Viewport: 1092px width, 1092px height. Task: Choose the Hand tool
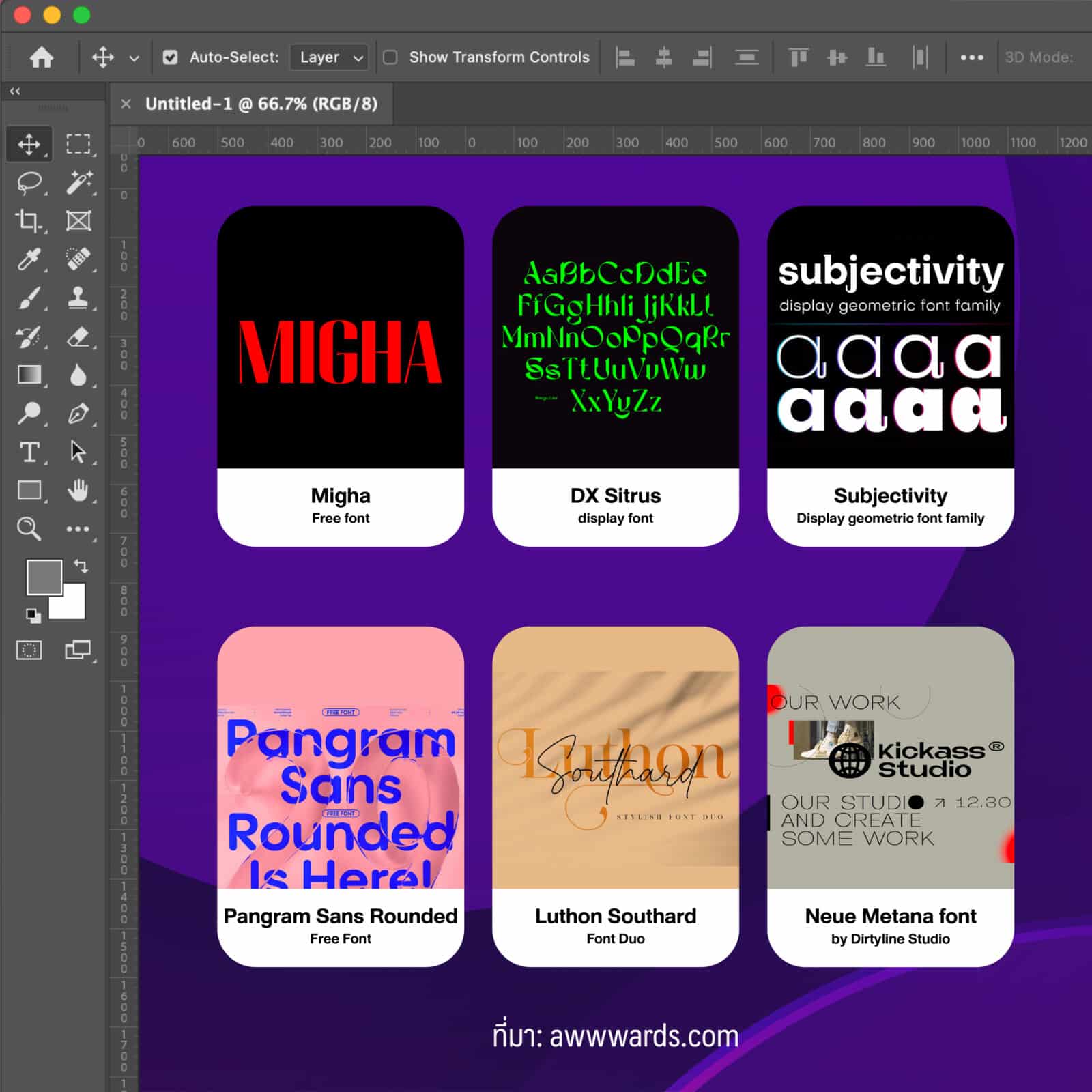[x=78, y=490]
